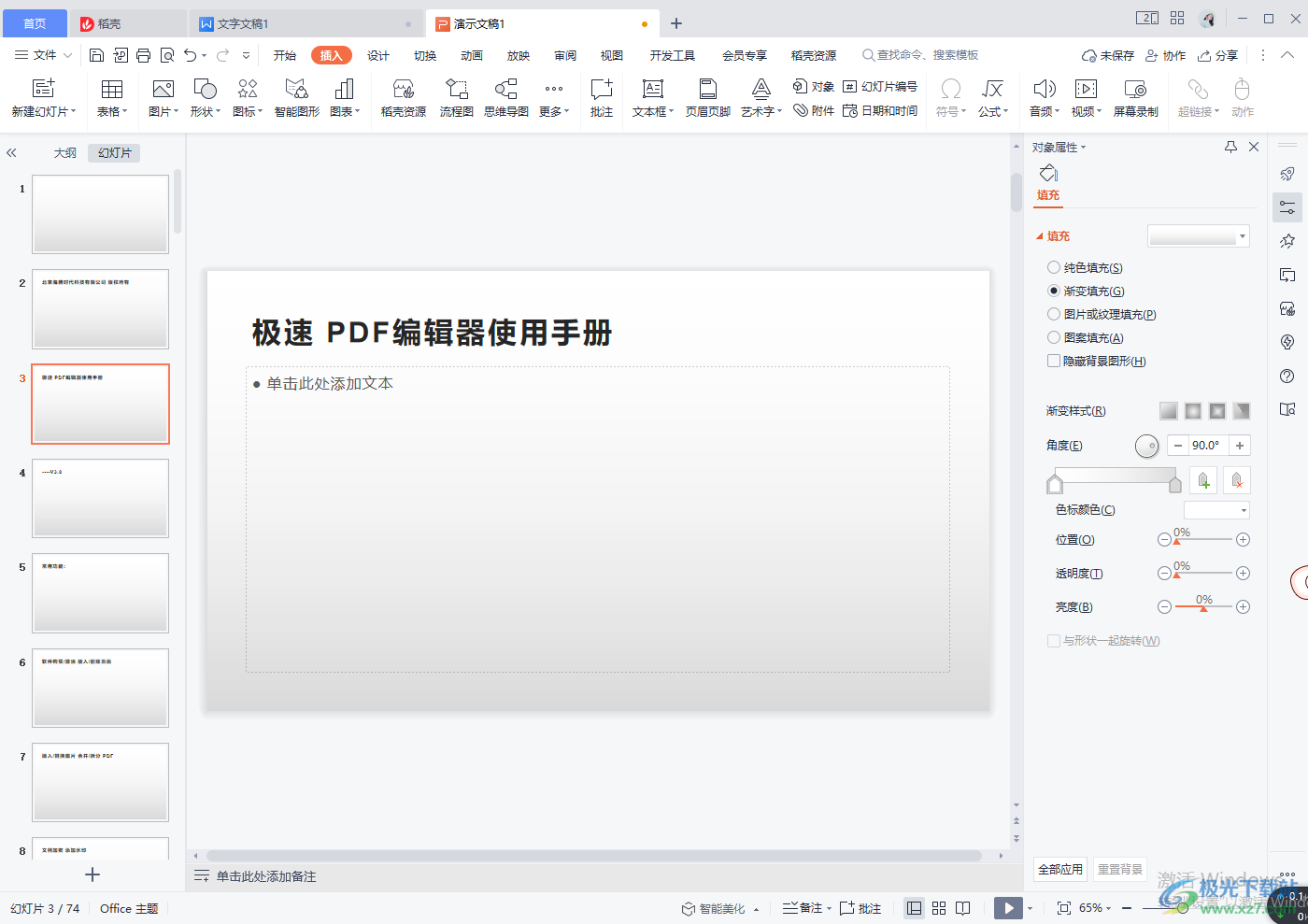This screenshot has width=1308, height=924.
Task: Open the 开始 ribbon tab
Action: 285,55
